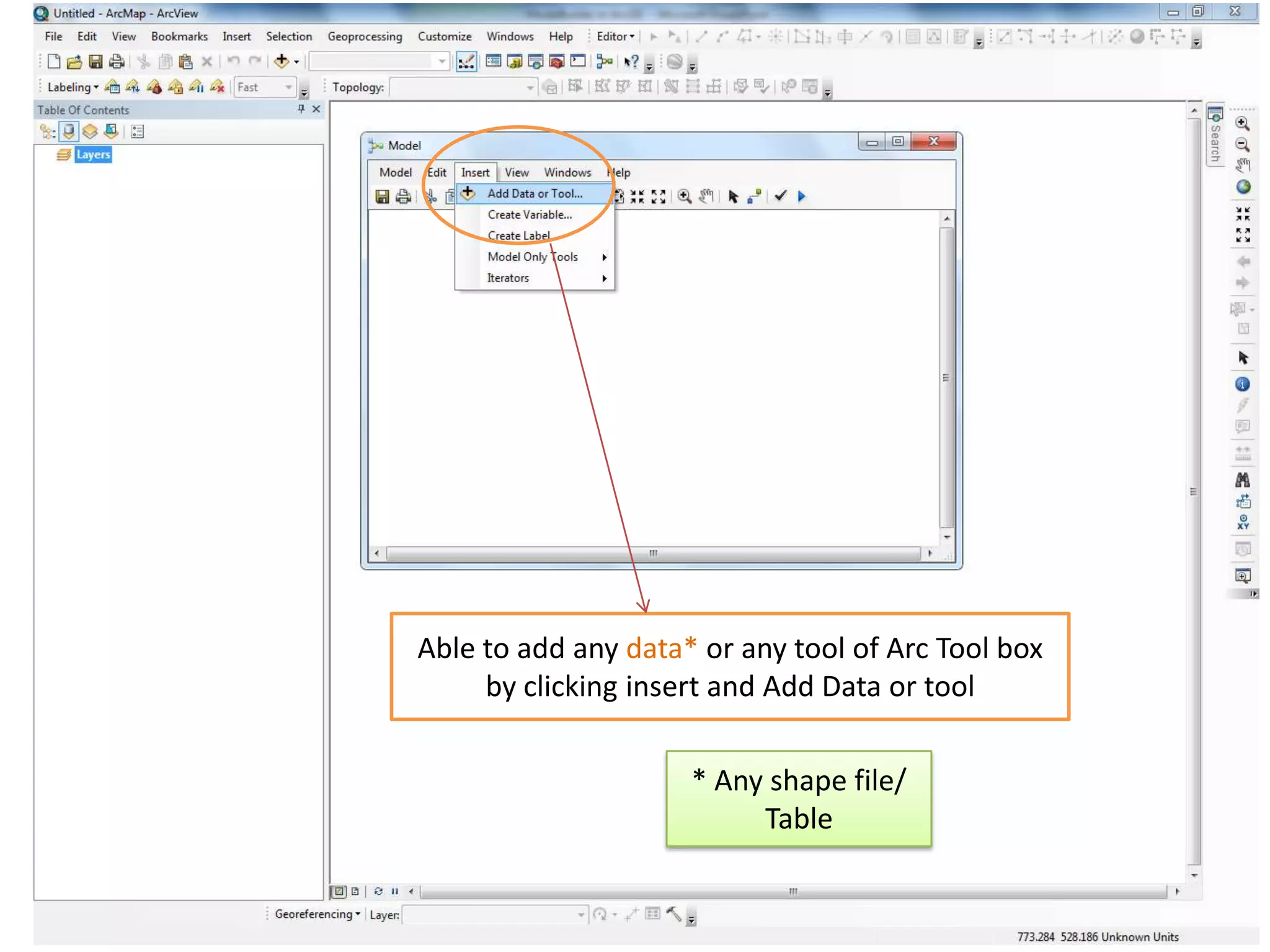Screen dimensions: 1270x952
Task: Select the Zoom Out tool on Tools toolbar
Action: click(1242, 144)
